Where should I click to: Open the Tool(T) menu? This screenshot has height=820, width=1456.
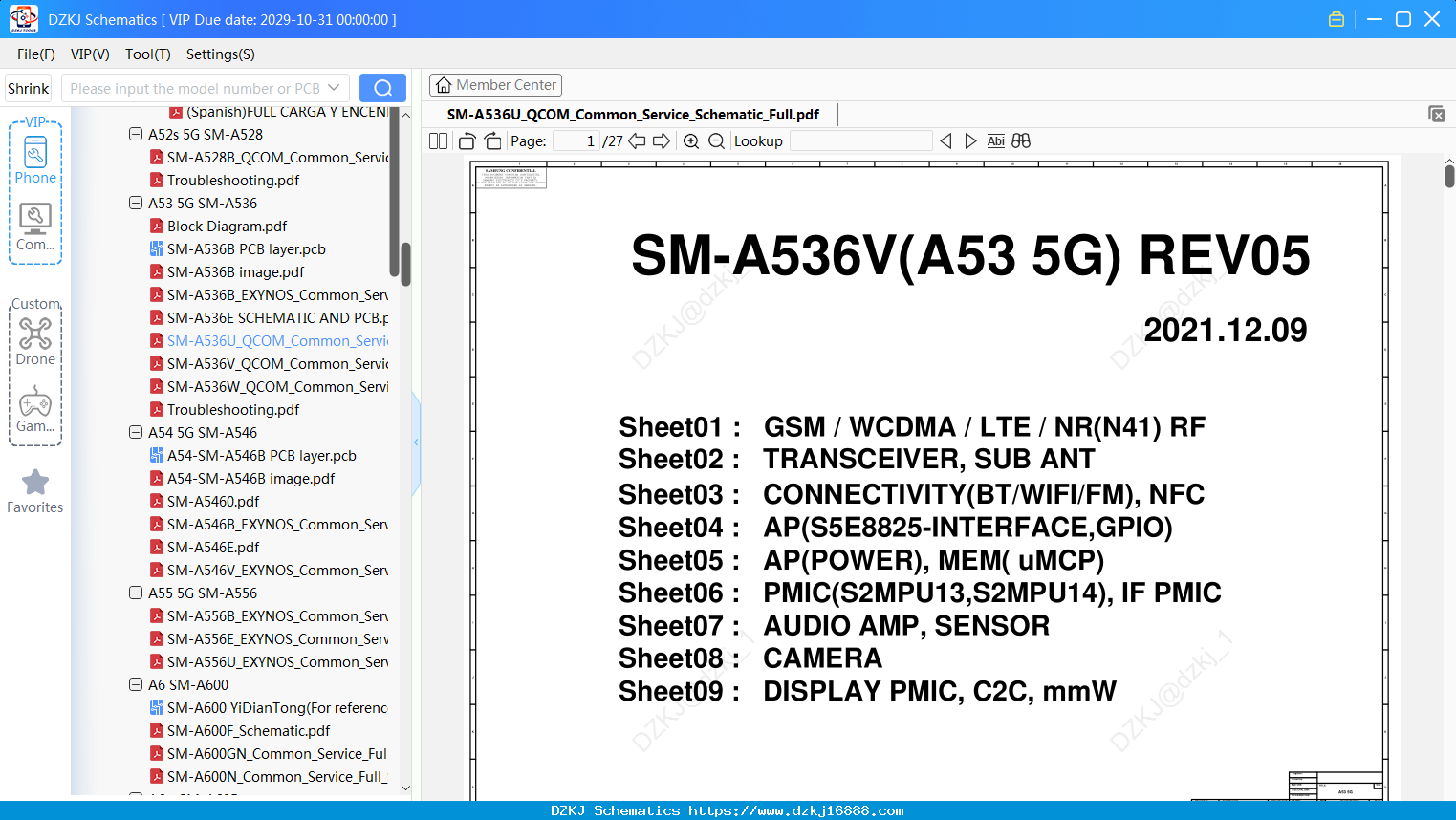pyautogui.click(x=147, y=54)
